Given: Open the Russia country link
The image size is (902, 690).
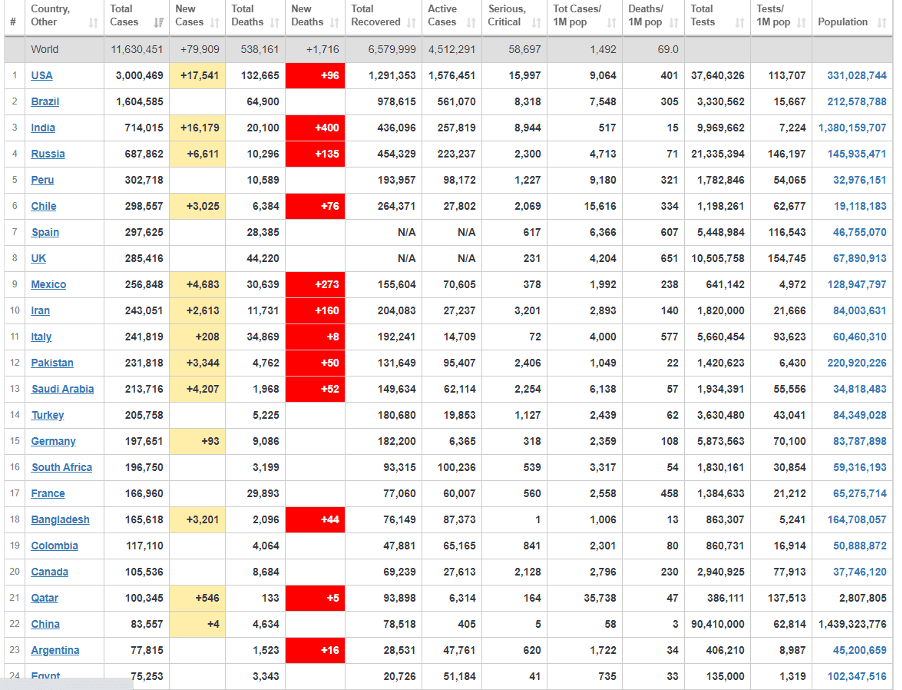Looking at the screenshot, I should tap(48, 154).
